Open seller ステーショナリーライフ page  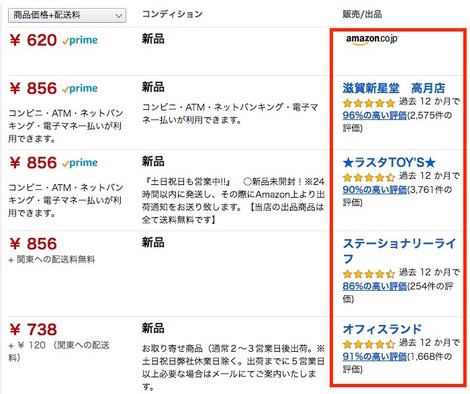399,251
